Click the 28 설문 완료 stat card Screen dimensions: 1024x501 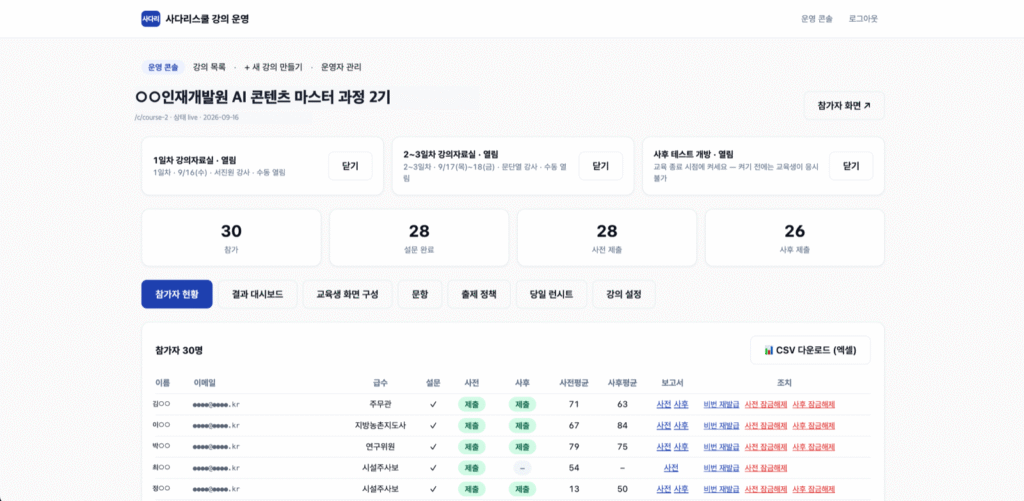(419, 238)
